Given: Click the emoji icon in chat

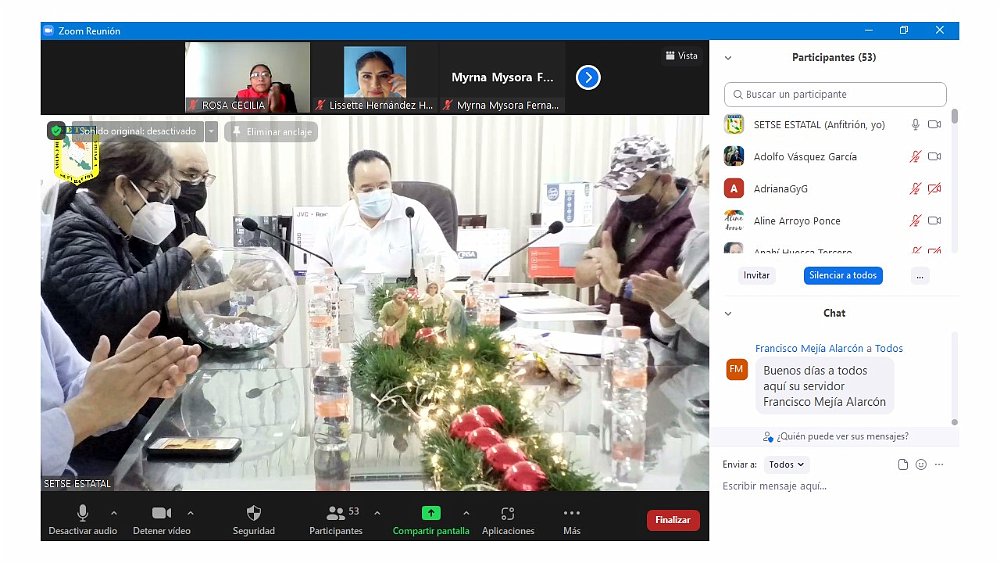Looking at the screenshot, I should [921, 464].
